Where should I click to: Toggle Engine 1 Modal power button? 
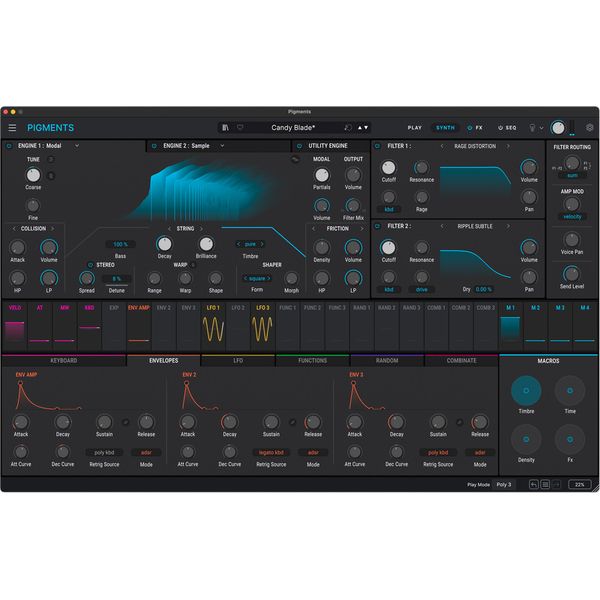10,146
